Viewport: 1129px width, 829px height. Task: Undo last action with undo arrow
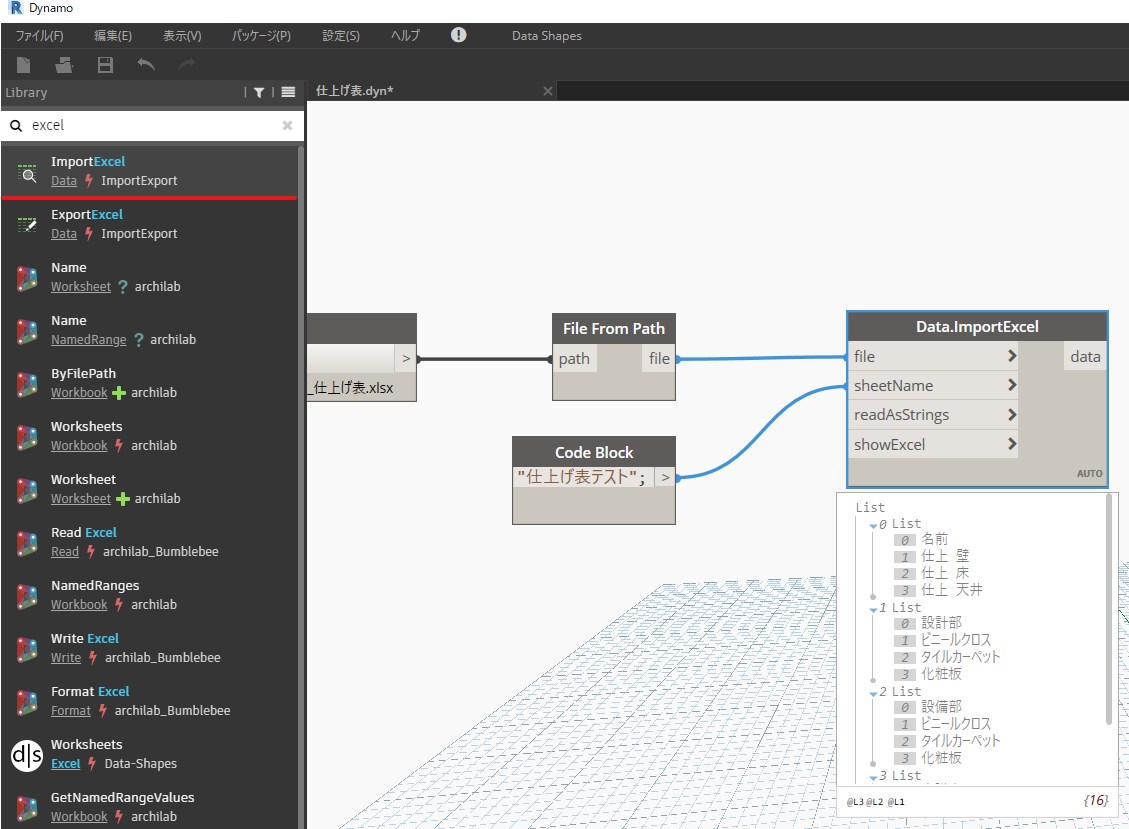click(x=146, y=66)
